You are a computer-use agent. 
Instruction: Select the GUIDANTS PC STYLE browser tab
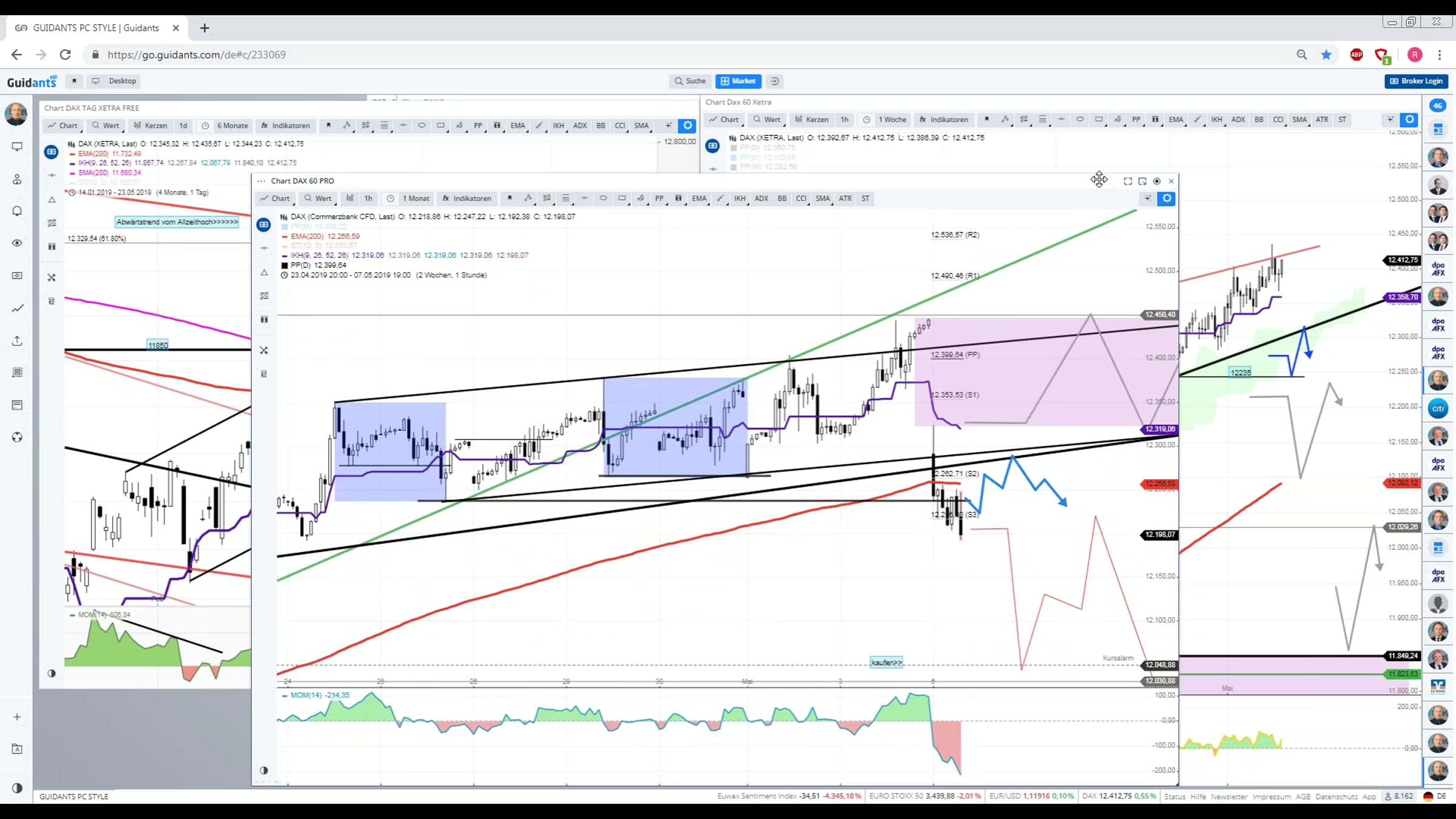[97, 28]
